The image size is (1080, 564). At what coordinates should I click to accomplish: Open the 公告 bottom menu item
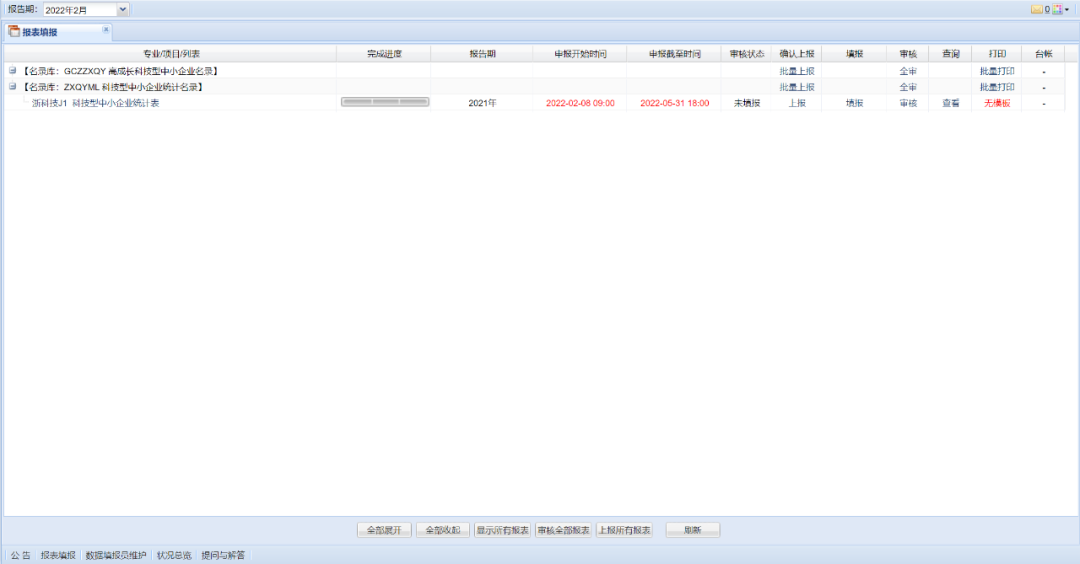click(21, 555)
